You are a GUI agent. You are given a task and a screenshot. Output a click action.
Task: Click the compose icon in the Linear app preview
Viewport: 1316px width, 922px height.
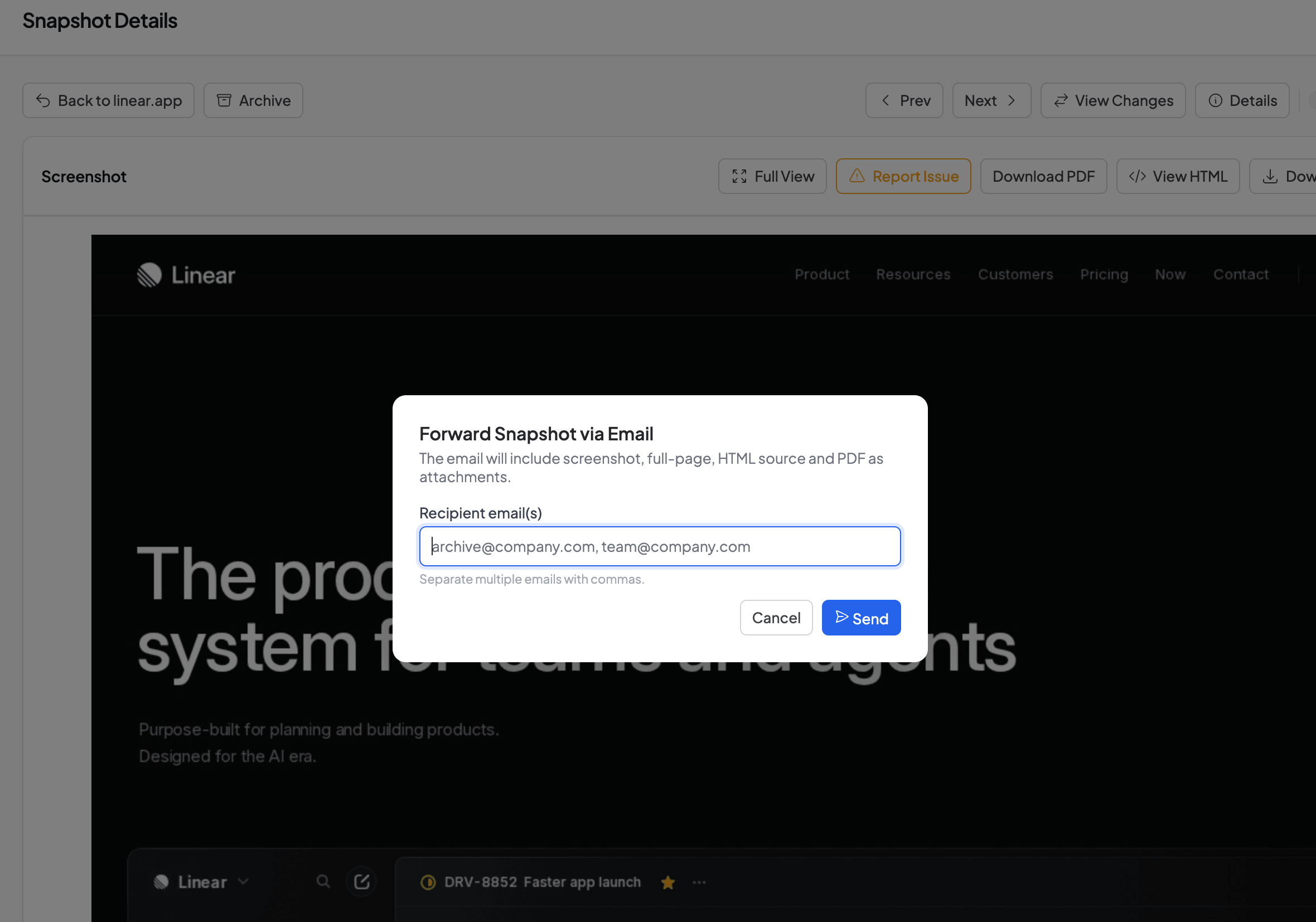pyautogui.click(x=362, y=881)
